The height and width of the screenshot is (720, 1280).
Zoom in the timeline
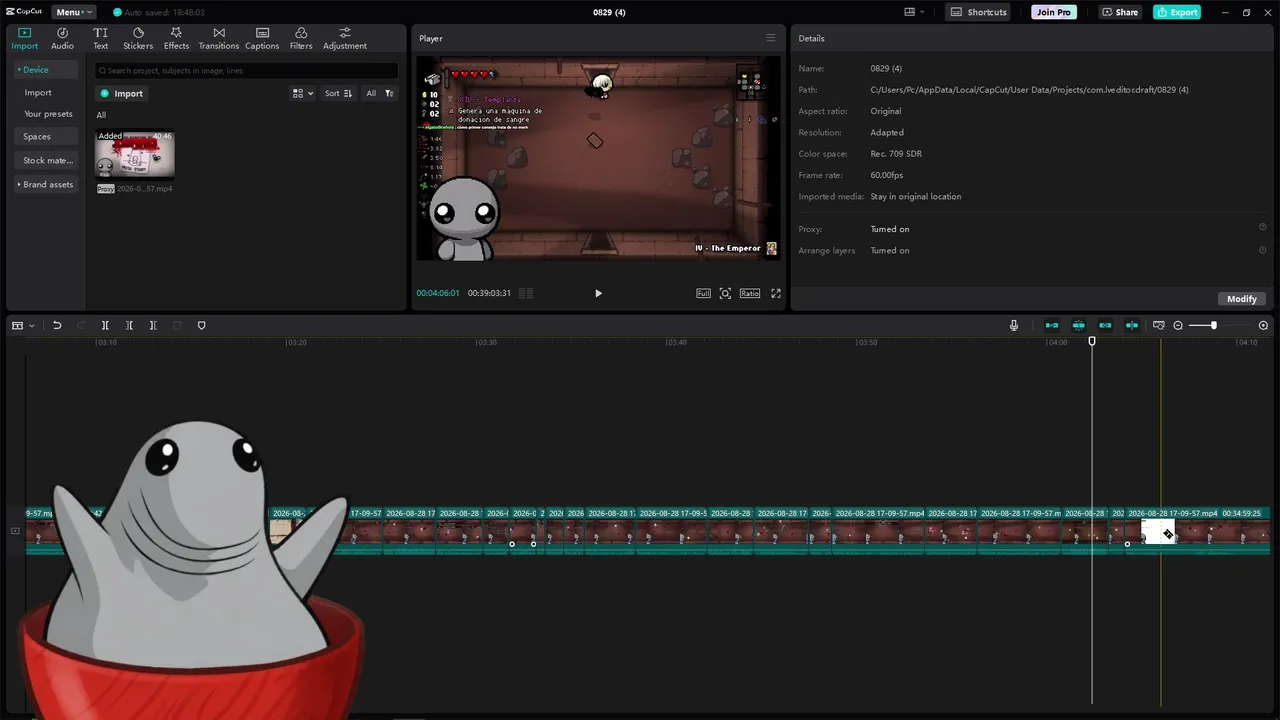[x=1263, y=325]
